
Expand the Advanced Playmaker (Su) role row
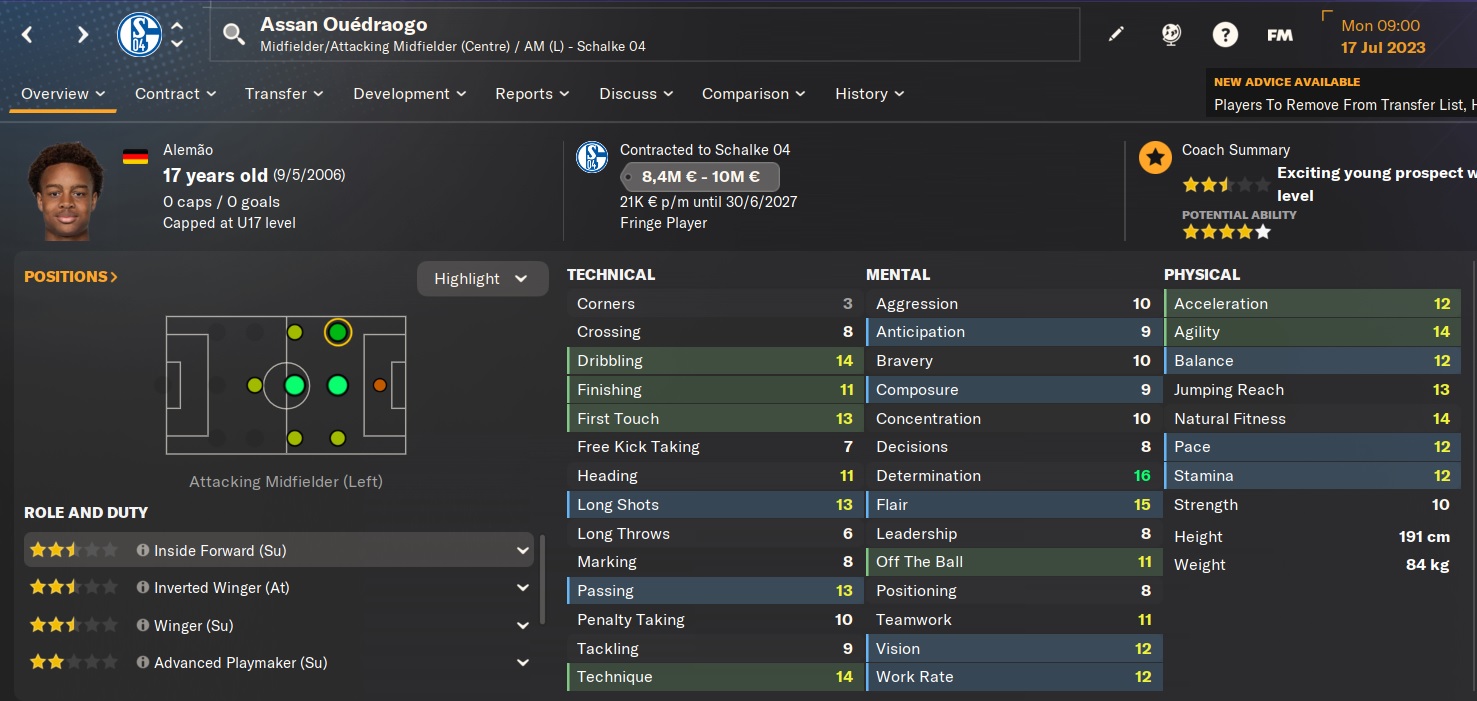(522, 662)
